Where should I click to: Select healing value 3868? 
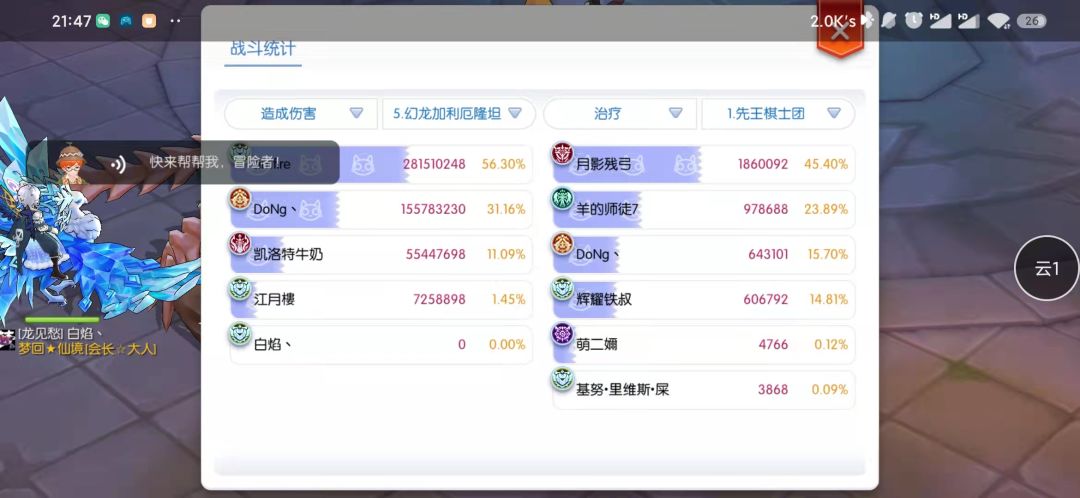pyautogui.click(x=773, y=390)
